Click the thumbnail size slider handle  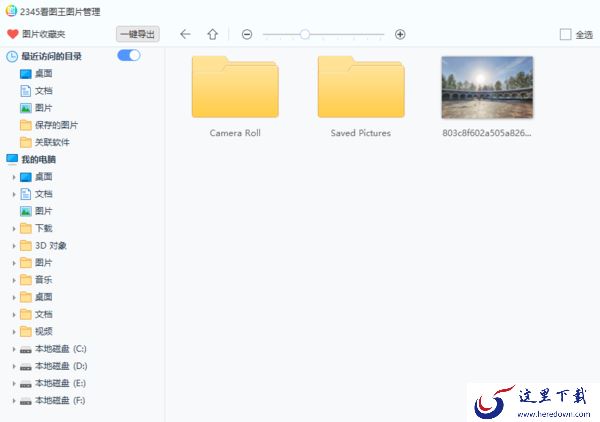305,34
